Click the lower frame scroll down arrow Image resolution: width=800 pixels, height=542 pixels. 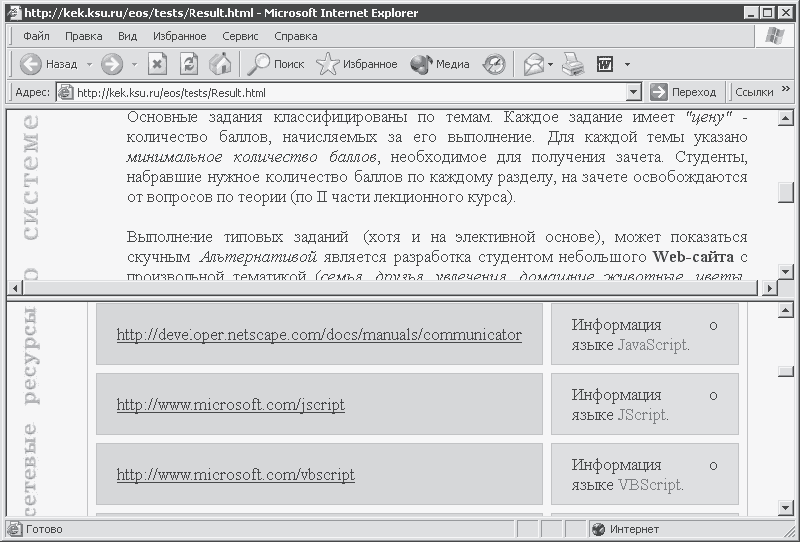point(785,507)
